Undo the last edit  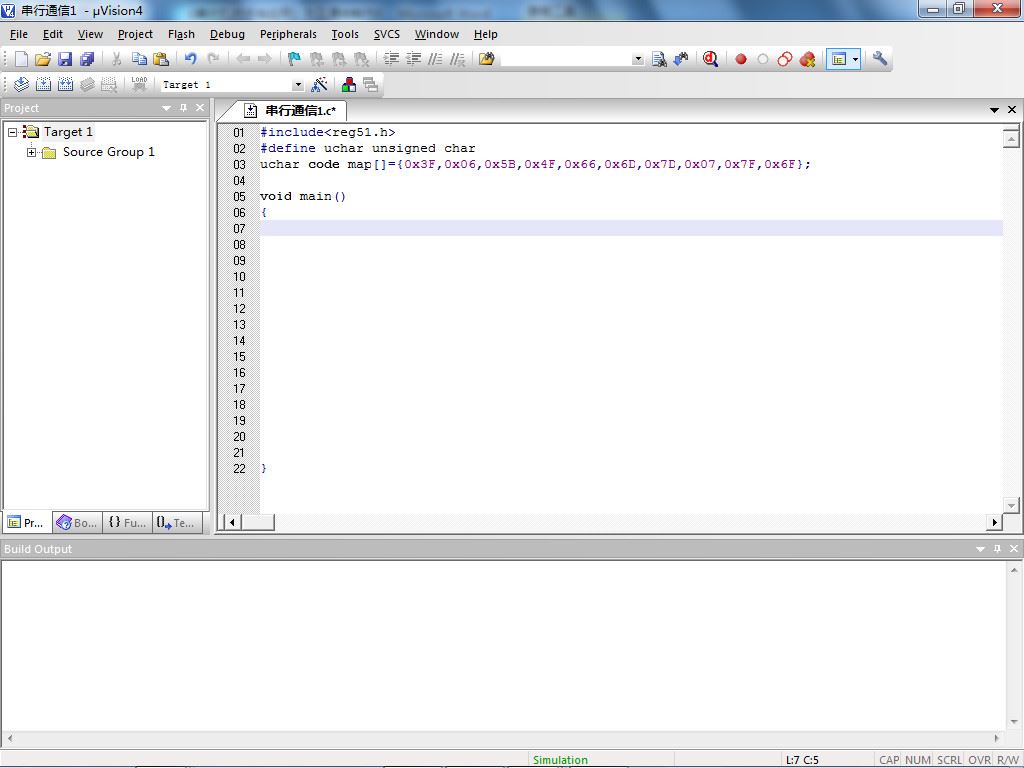(x=191, y=59)
